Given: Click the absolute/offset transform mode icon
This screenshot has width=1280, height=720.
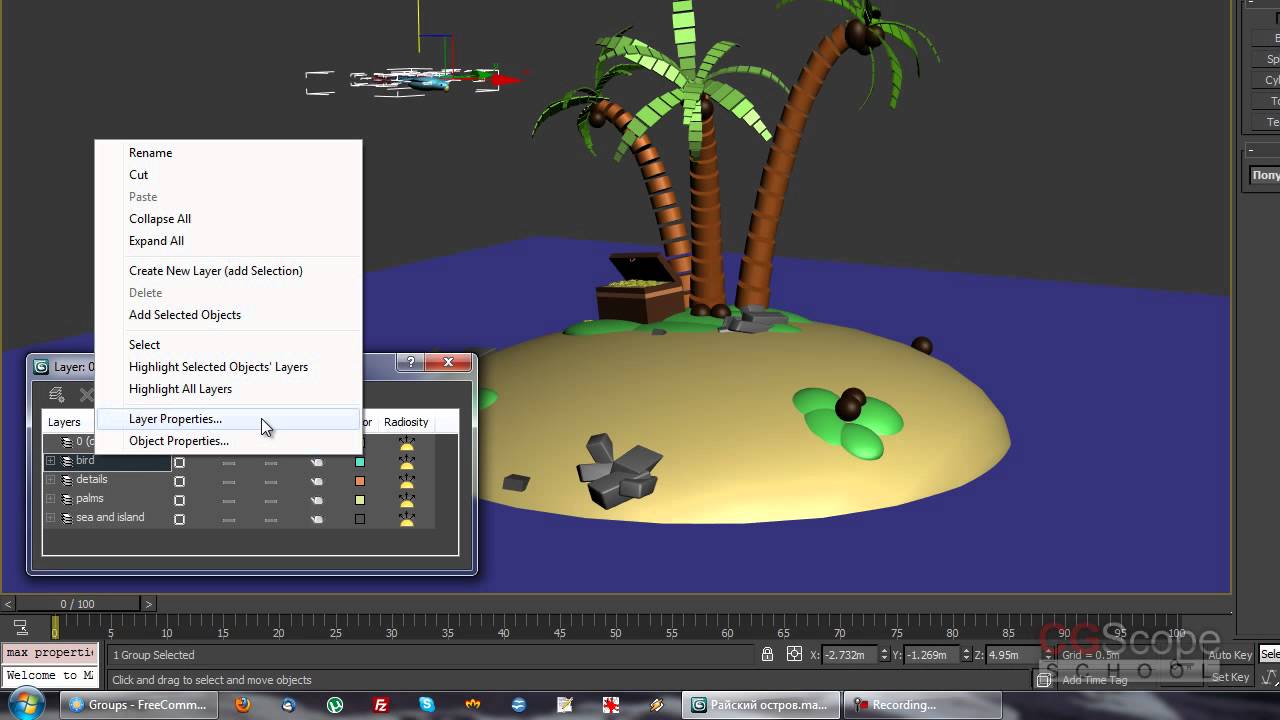Looking at the screenshot, I should 794,654.
